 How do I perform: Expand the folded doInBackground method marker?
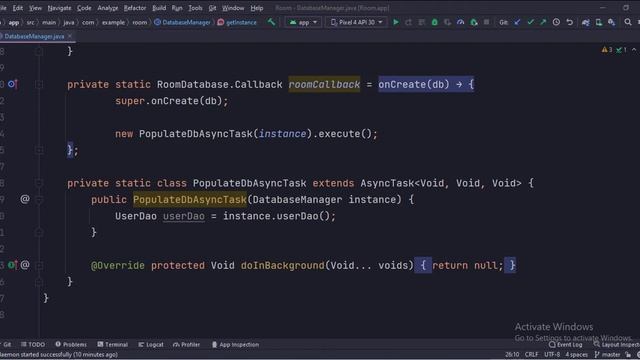click(39, 265)
